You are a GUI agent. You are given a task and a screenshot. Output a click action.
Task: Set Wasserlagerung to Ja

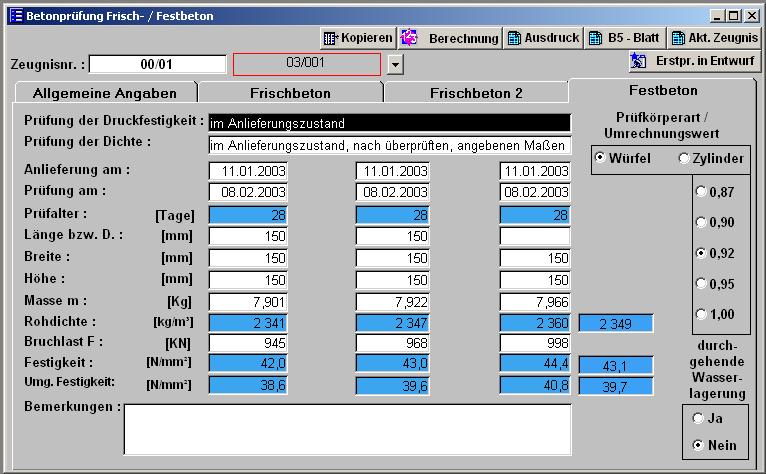[699, 418]
